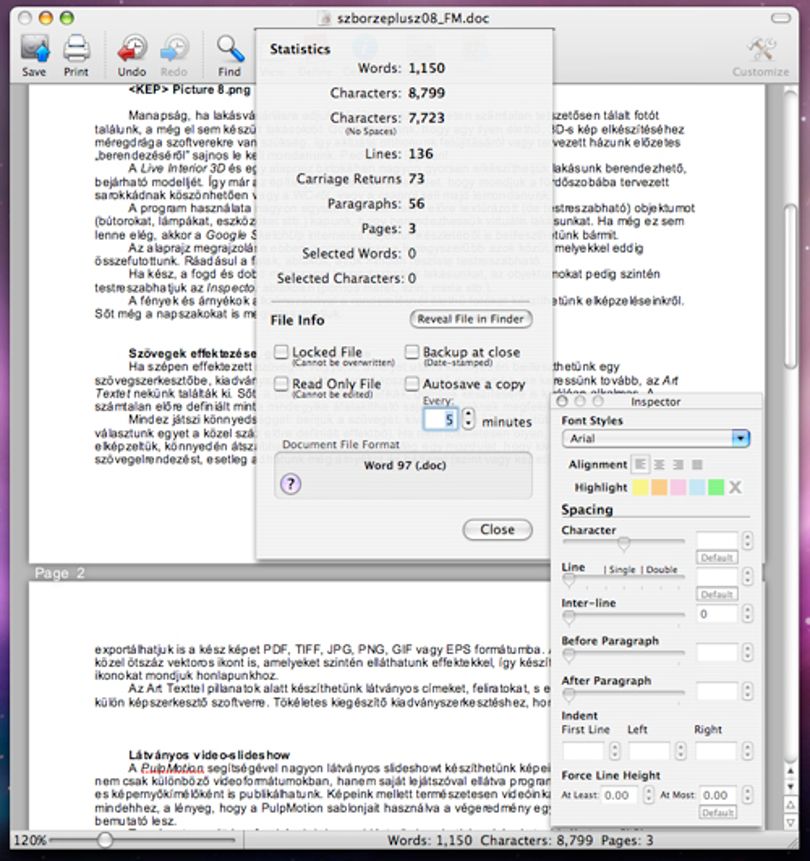The height and width of the screenshot is (861, 810).
Task: Click the Inter-line value stepper
Action: (x=747, y=614)
